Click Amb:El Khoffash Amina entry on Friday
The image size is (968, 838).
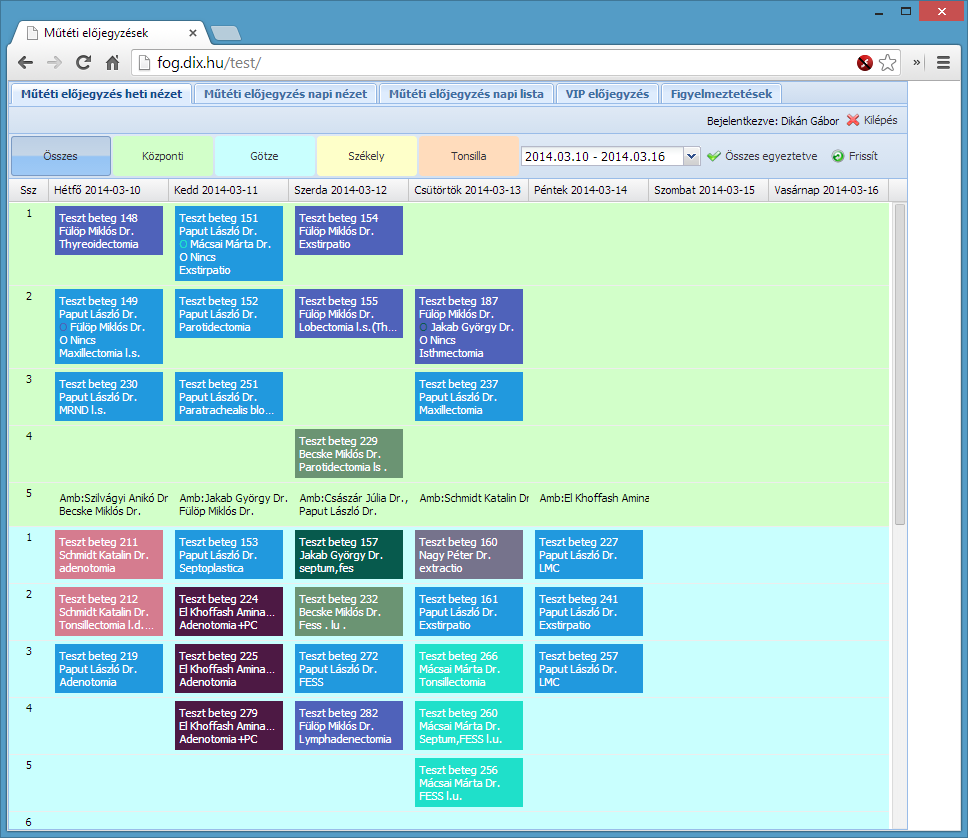pos(594,498)
